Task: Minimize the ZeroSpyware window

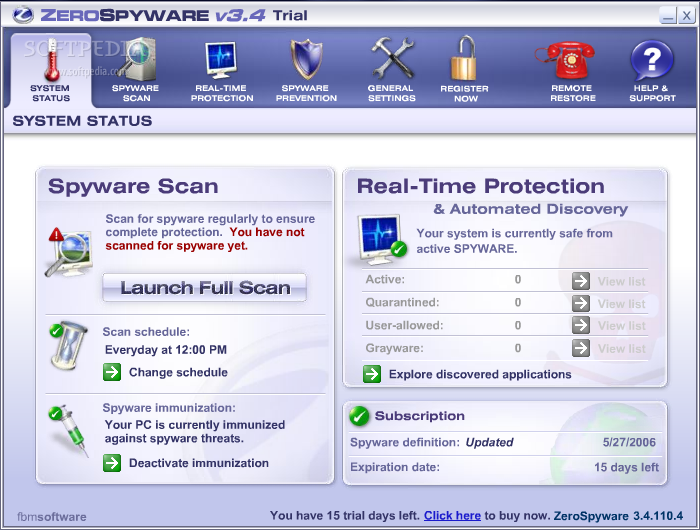Action: coord(668,16)
